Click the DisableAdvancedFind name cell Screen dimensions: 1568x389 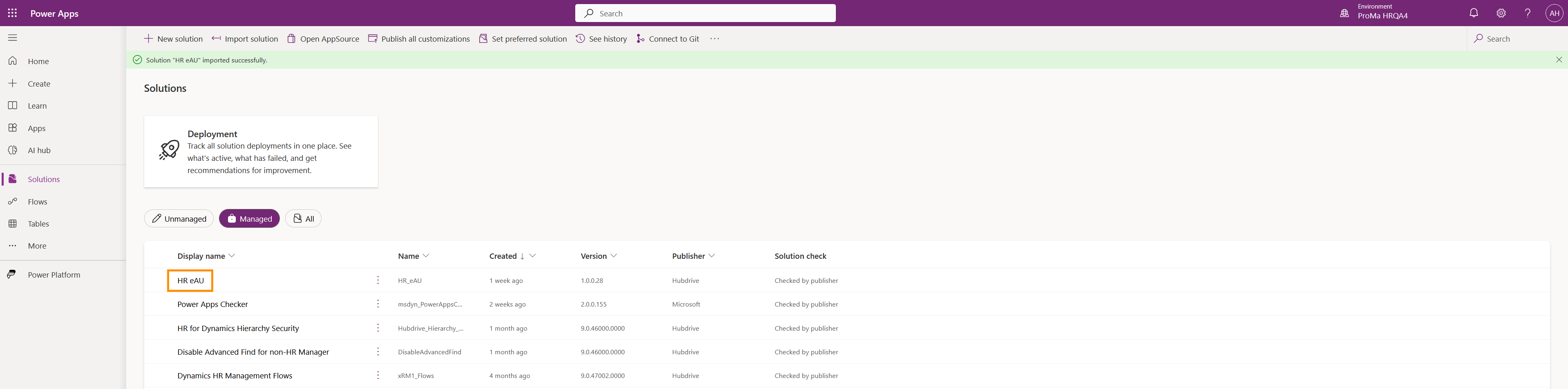[429, 352]
